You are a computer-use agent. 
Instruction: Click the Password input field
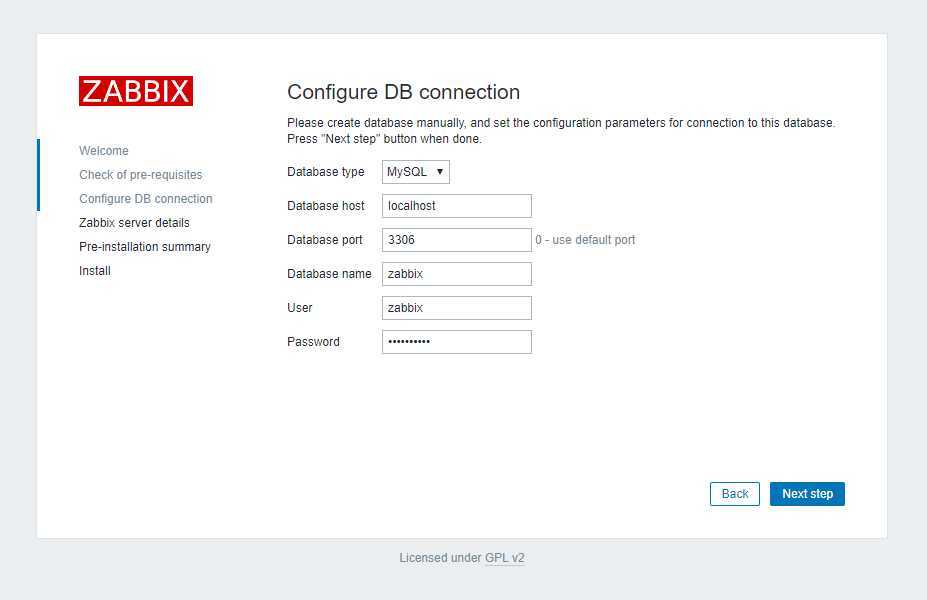(x=457, y=342)
